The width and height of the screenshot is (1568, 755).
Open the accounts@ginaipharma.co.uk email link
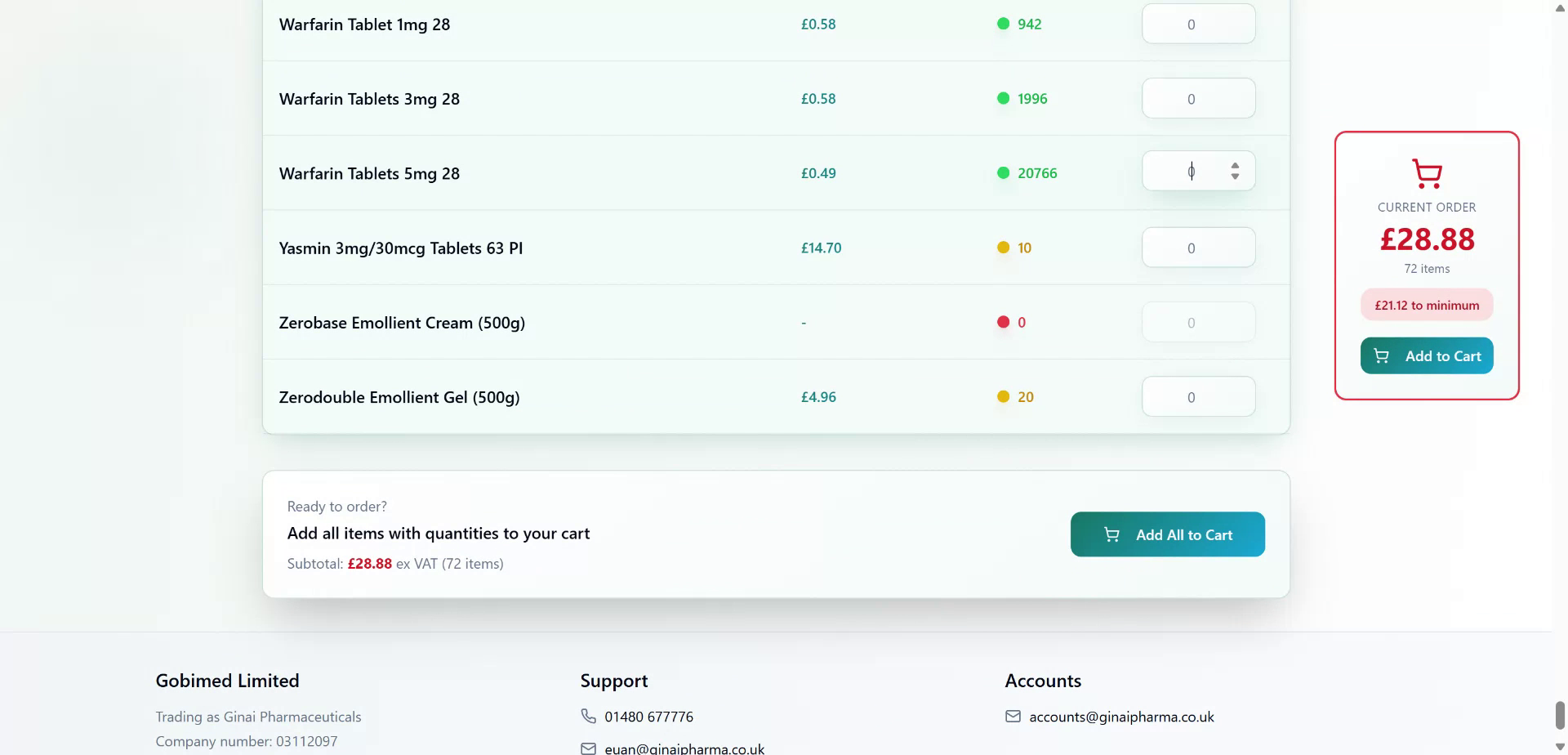1121,716
